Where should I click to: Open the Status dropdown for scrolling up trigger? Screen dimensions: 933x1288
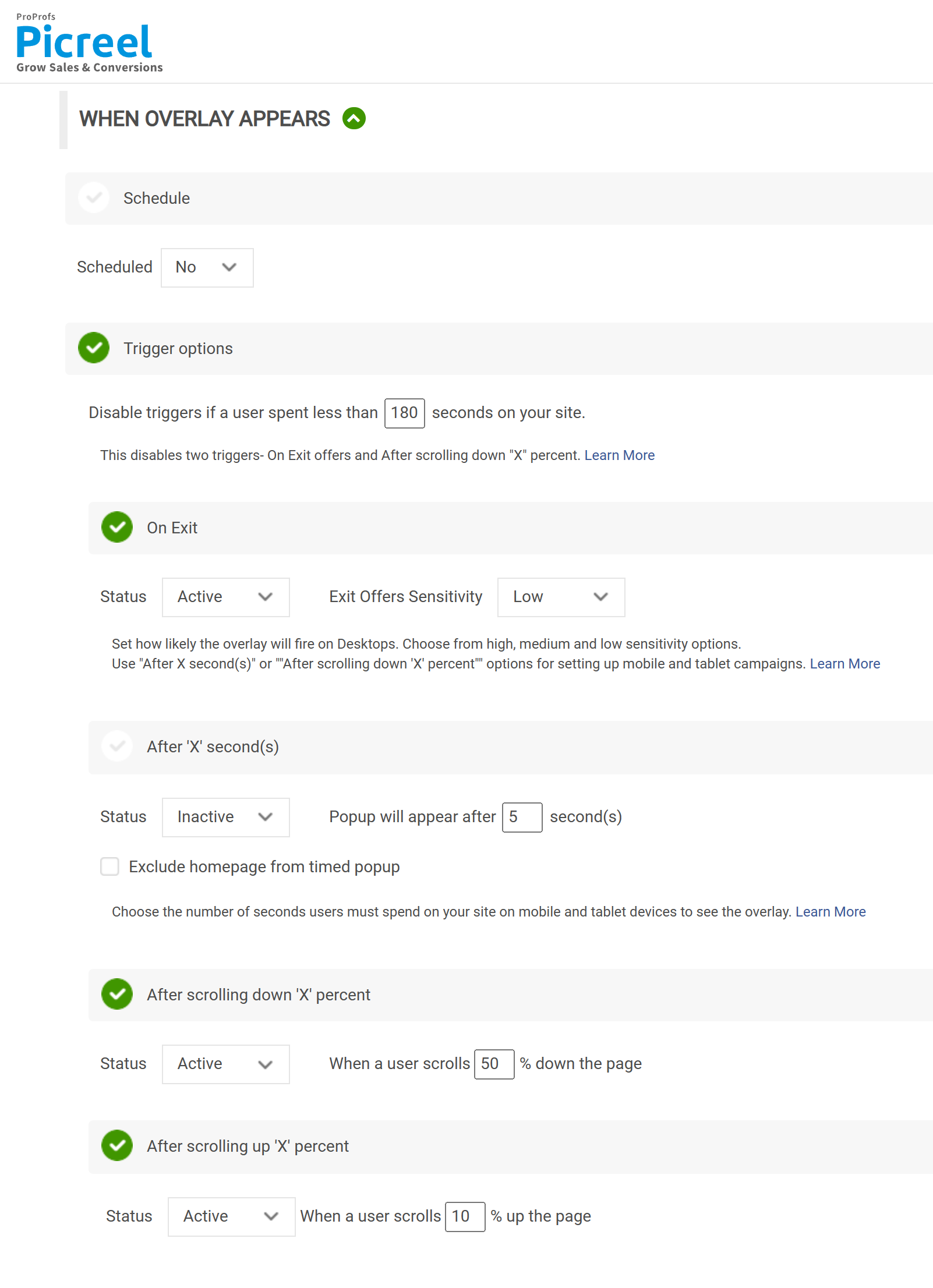[x=231, y=1216]
